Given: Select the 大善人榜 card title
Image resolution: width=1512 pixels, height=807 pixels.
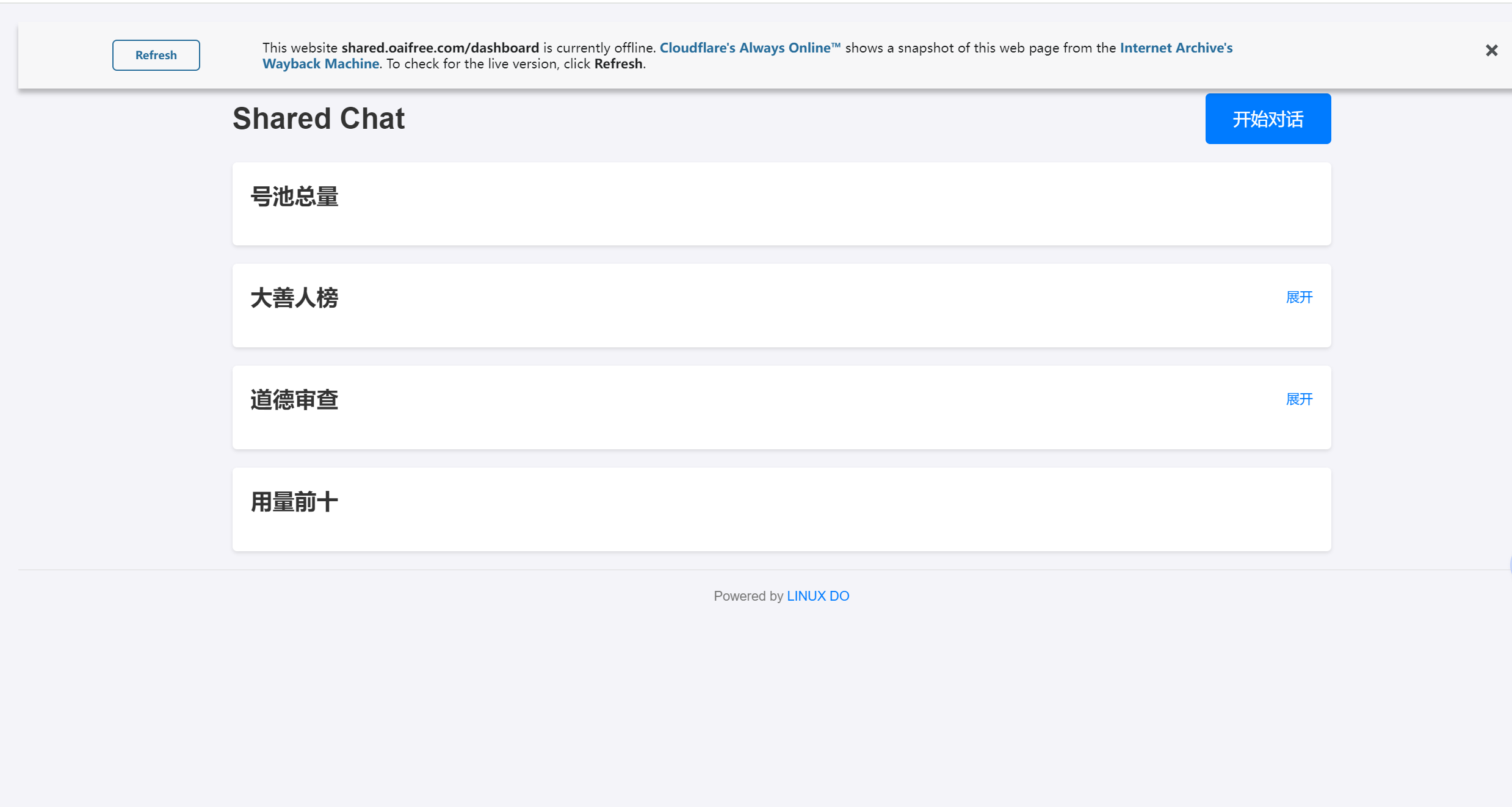Looking at the screenshot, I should 294,299.
